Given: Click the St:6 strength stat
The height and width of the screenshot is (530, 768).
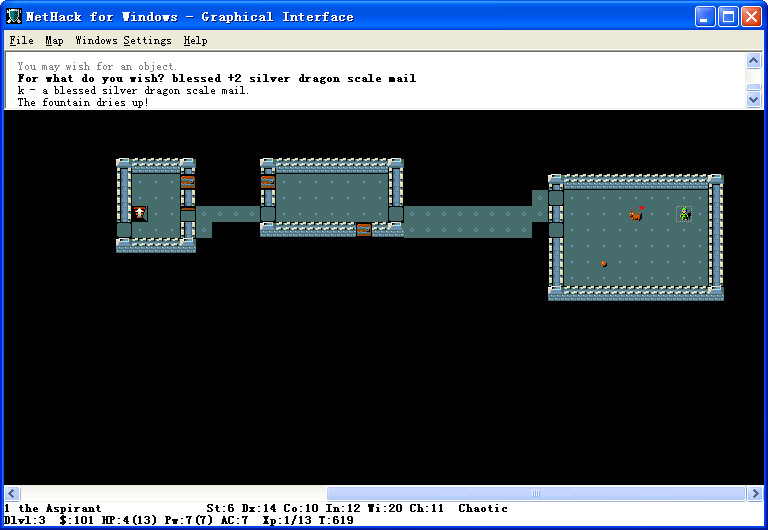Looking at the screenshot, I should tap(220, 508).
